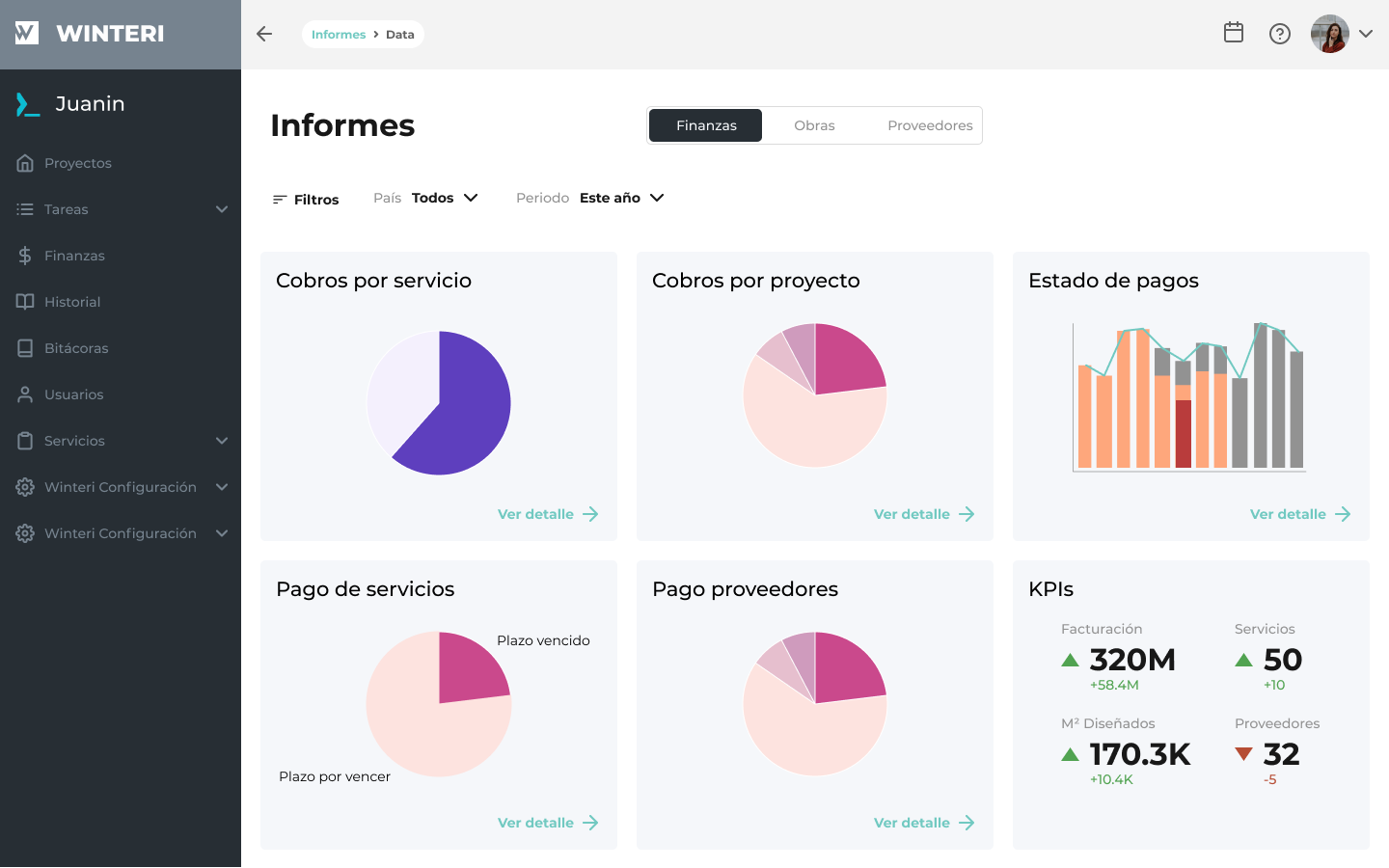Viewport: 1389px width, 868px height.
Task: Open the user profile menu chevron
Action: pos(1366,34)
